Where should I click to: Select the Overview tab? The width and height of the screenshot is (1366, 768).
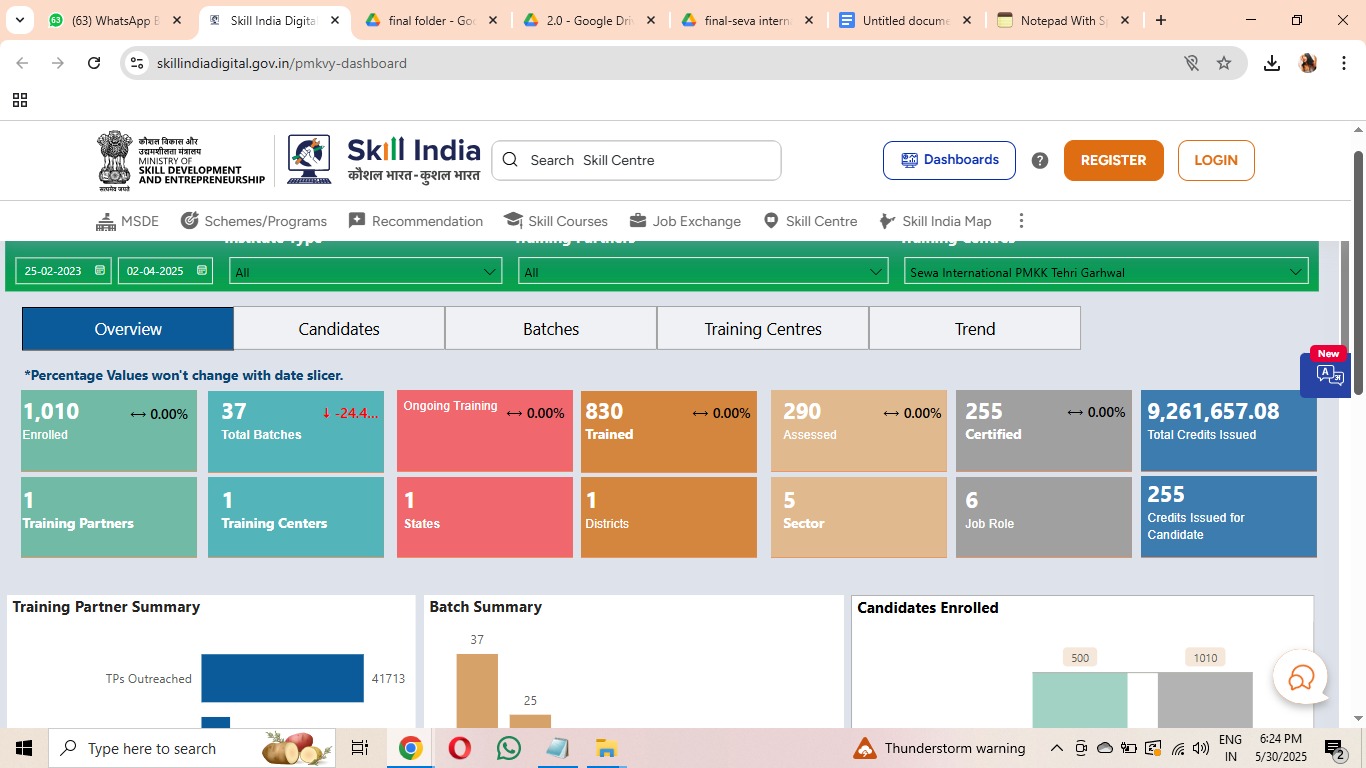tap(128, 328)
